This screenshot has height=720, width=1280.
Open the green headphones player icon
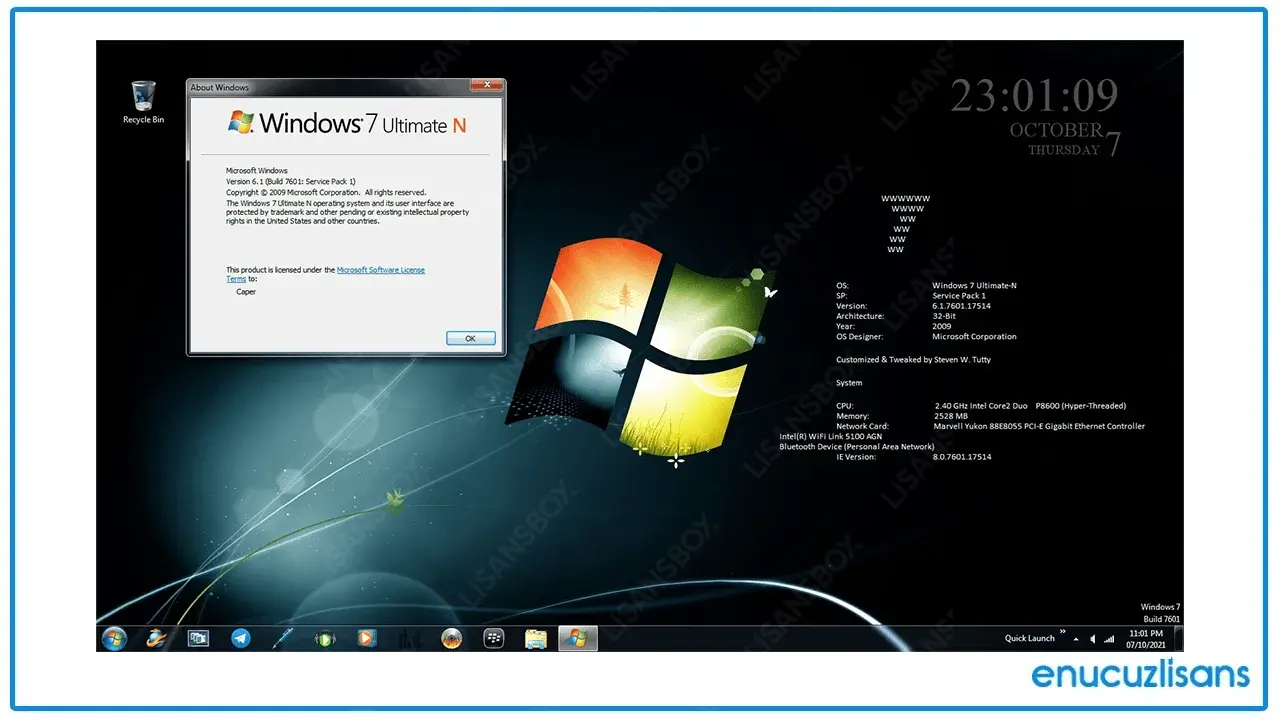pyautogui.click(x=325, y=638)
